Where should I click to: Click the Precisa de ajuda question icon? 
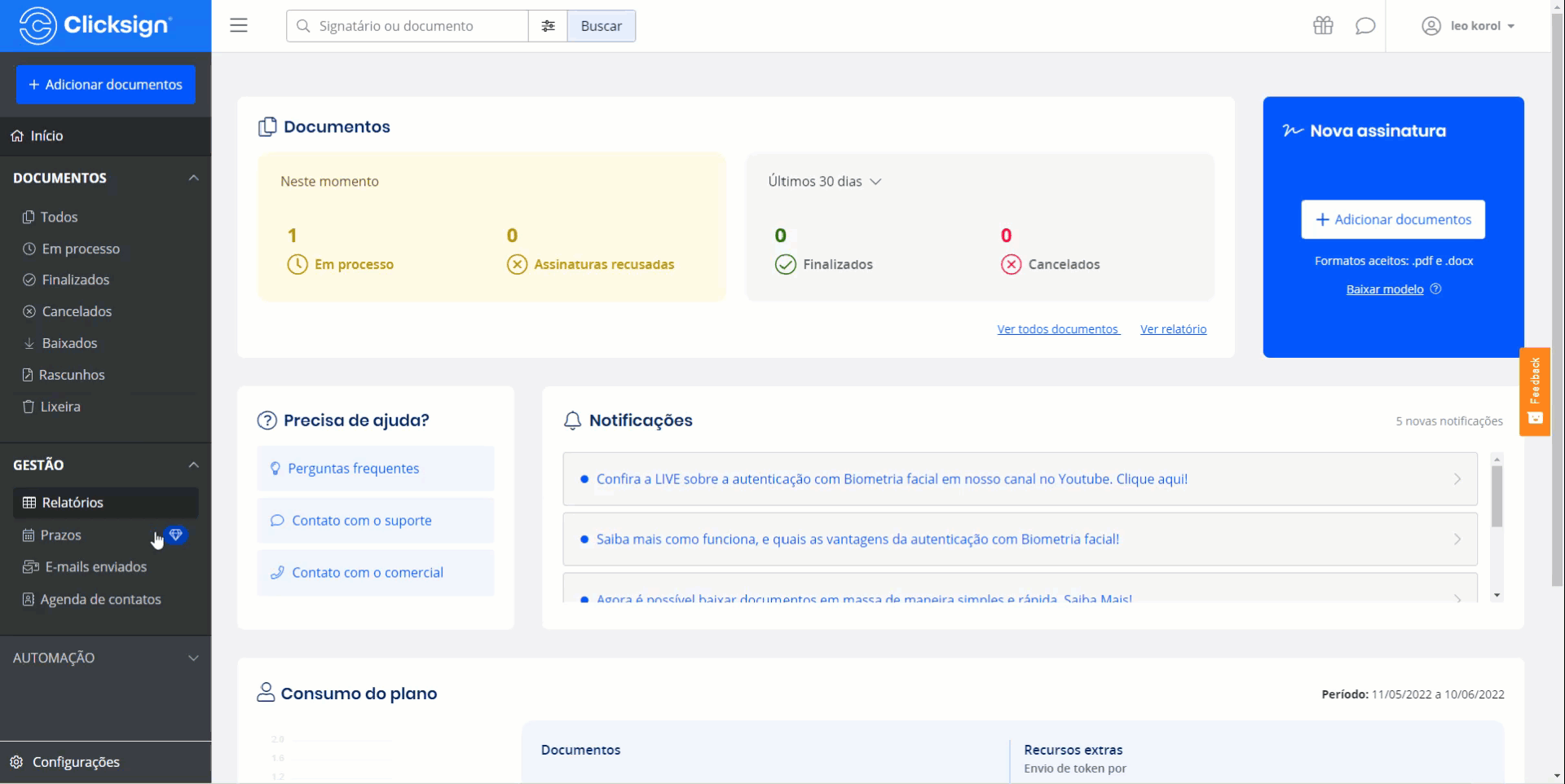[267, 421]
